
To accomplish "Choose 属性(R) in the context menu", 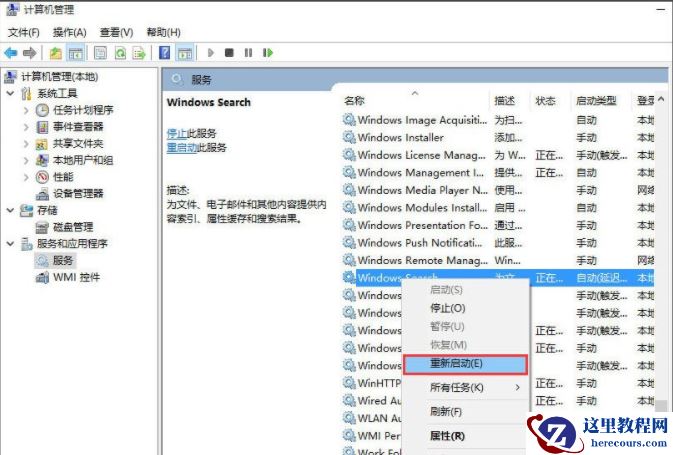I will coord(465,436).
